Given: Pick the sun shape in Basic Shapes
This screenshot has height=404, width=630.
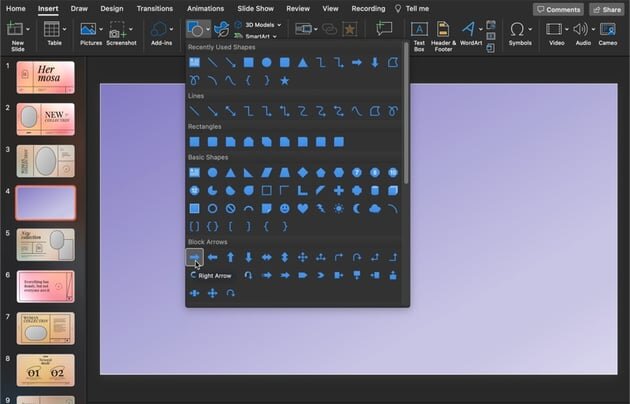Looking at the screenshot, I should tap(338, 208).
